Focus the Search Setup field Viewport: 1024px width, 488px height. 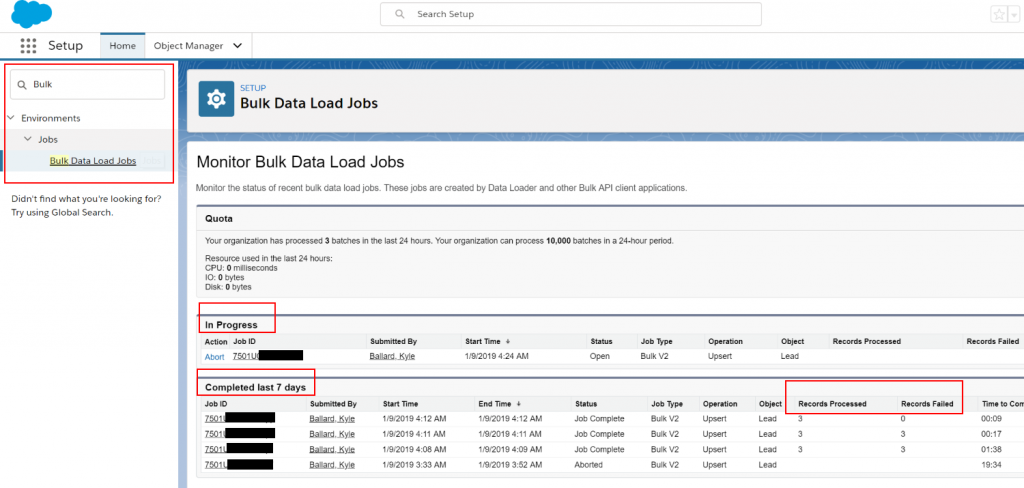[x=570, y=14]
